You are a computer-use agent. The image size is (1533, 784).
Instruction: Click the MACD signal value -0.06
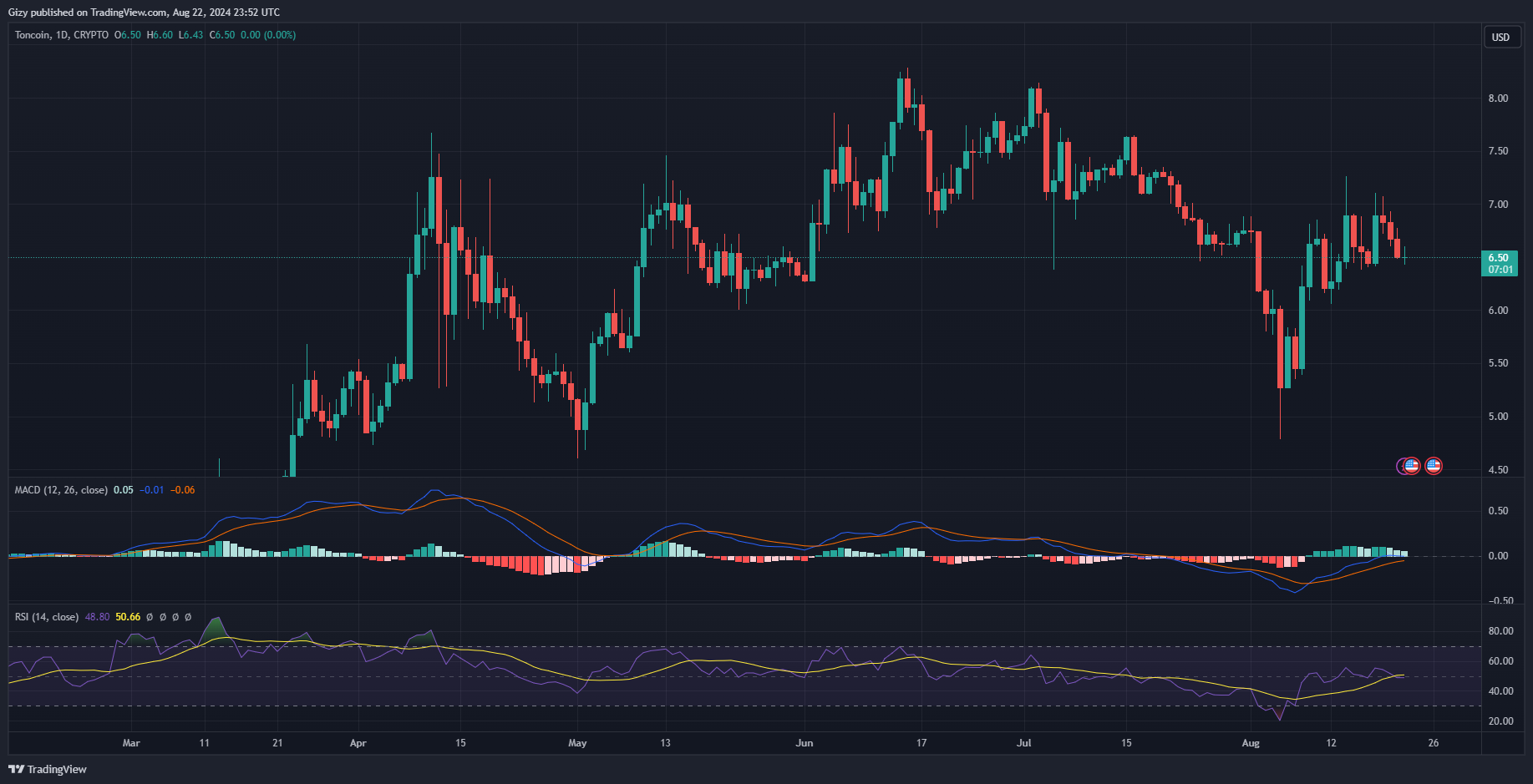tap(183, 490)
